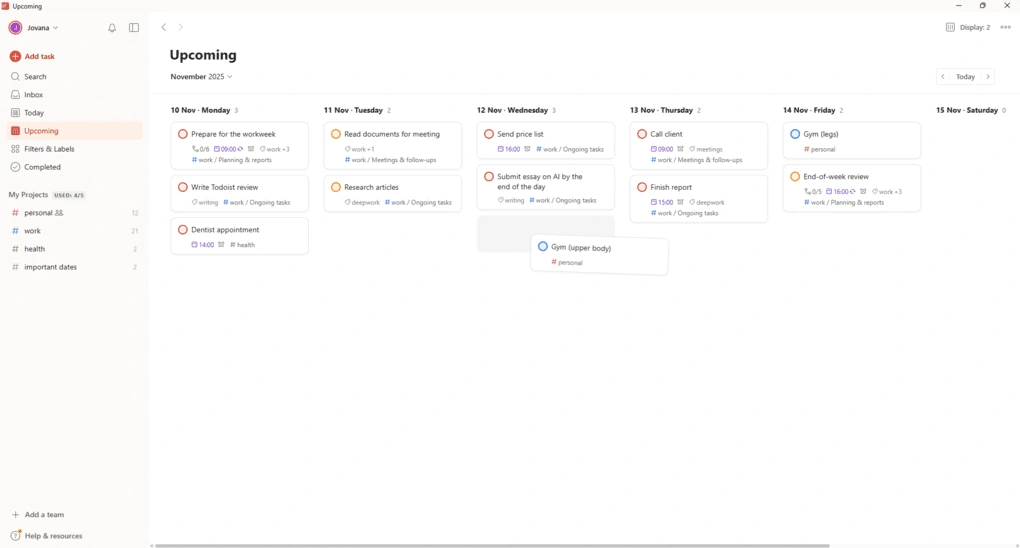Screen dimensions: 1020x548
Task: Open the three-dot more options menu
Action: 1006,27
